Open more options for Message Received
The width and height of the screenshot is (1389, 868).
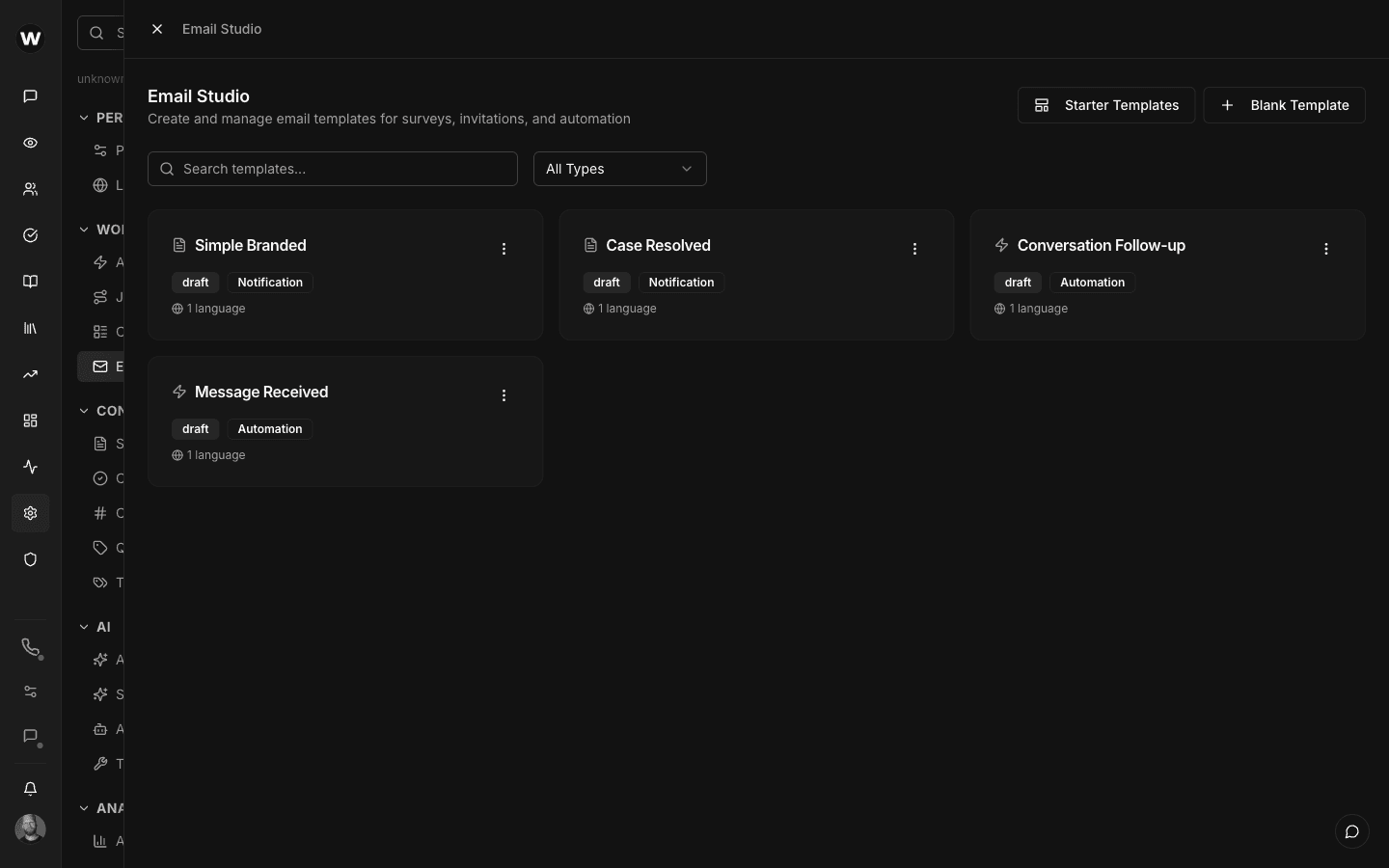coord(504,395)
